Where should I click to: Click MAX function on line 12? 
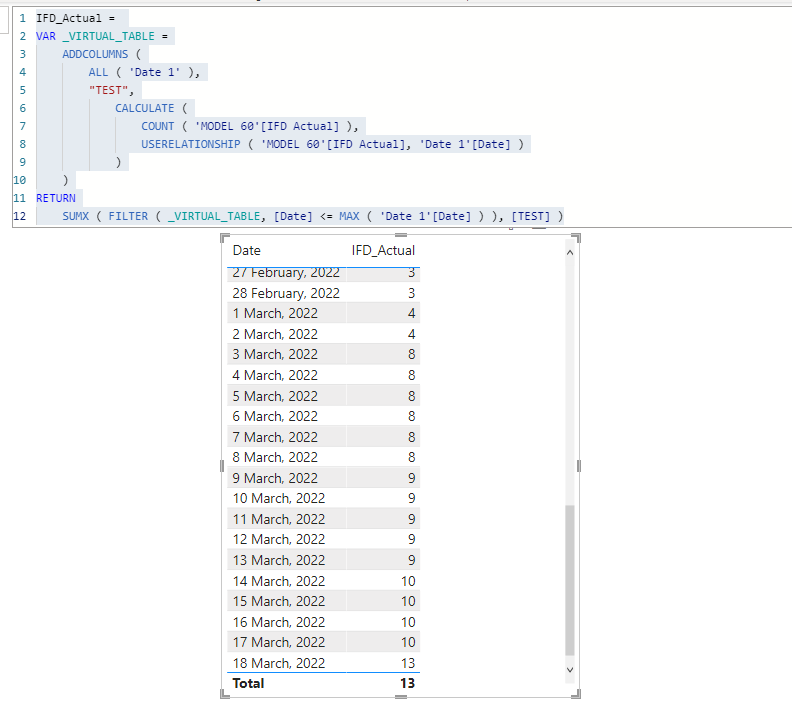pos(349,216)
